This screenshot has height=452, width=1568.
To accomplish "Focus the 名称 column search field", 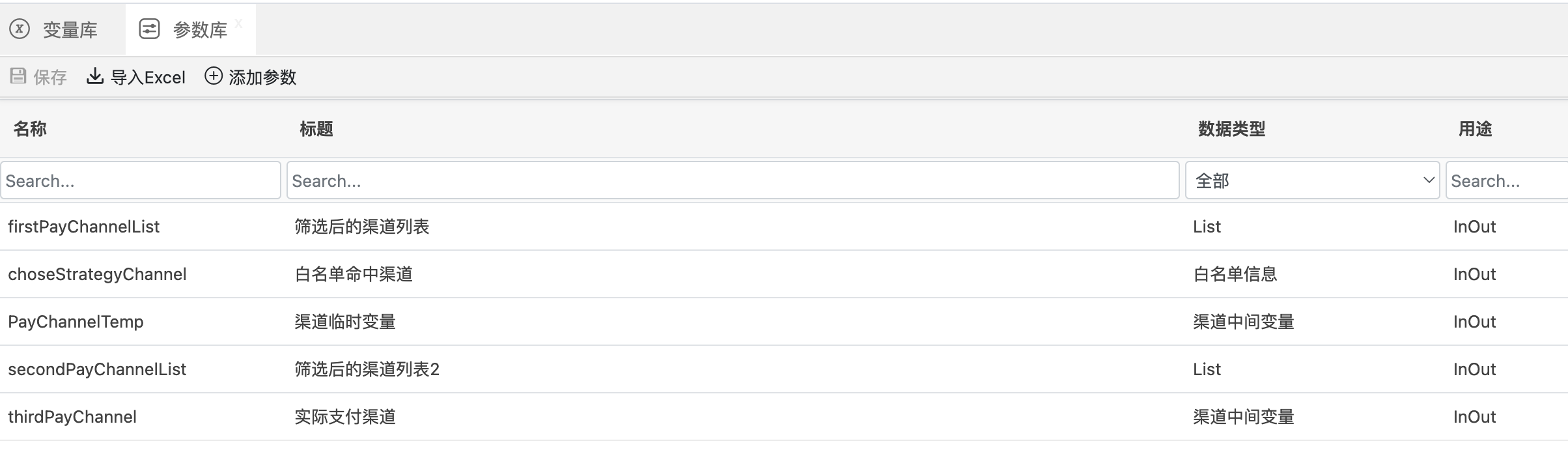I will [x=140, y=180].
